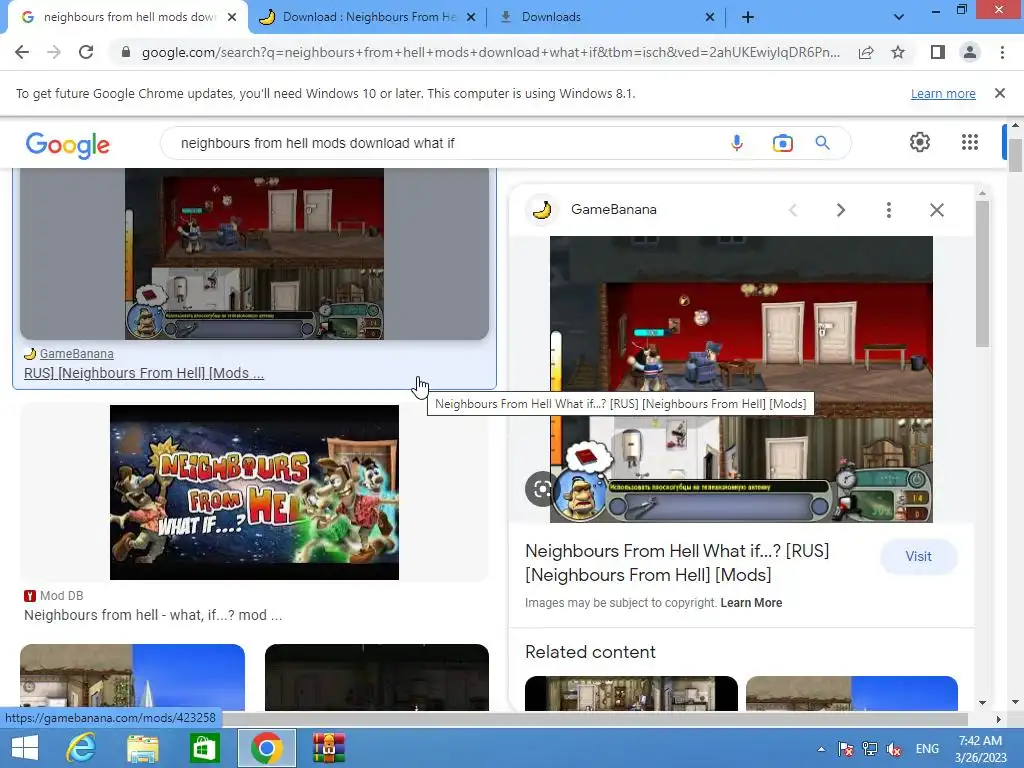
Task: Open the Google apps grid
Action: (x=970, y=142)
